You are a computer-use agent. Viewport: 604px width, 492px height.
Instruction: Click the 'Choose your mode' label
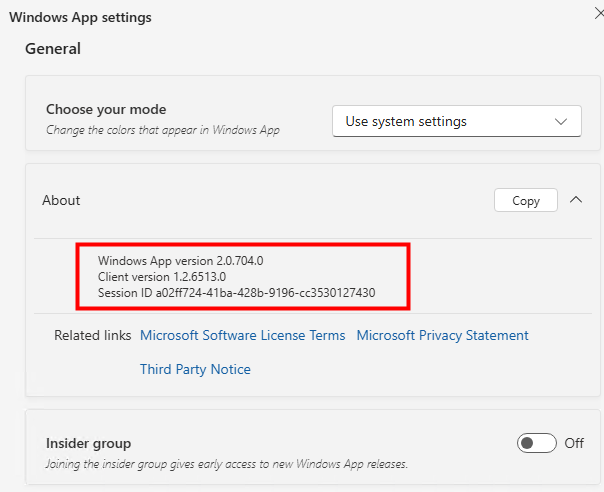coord(106,109)
